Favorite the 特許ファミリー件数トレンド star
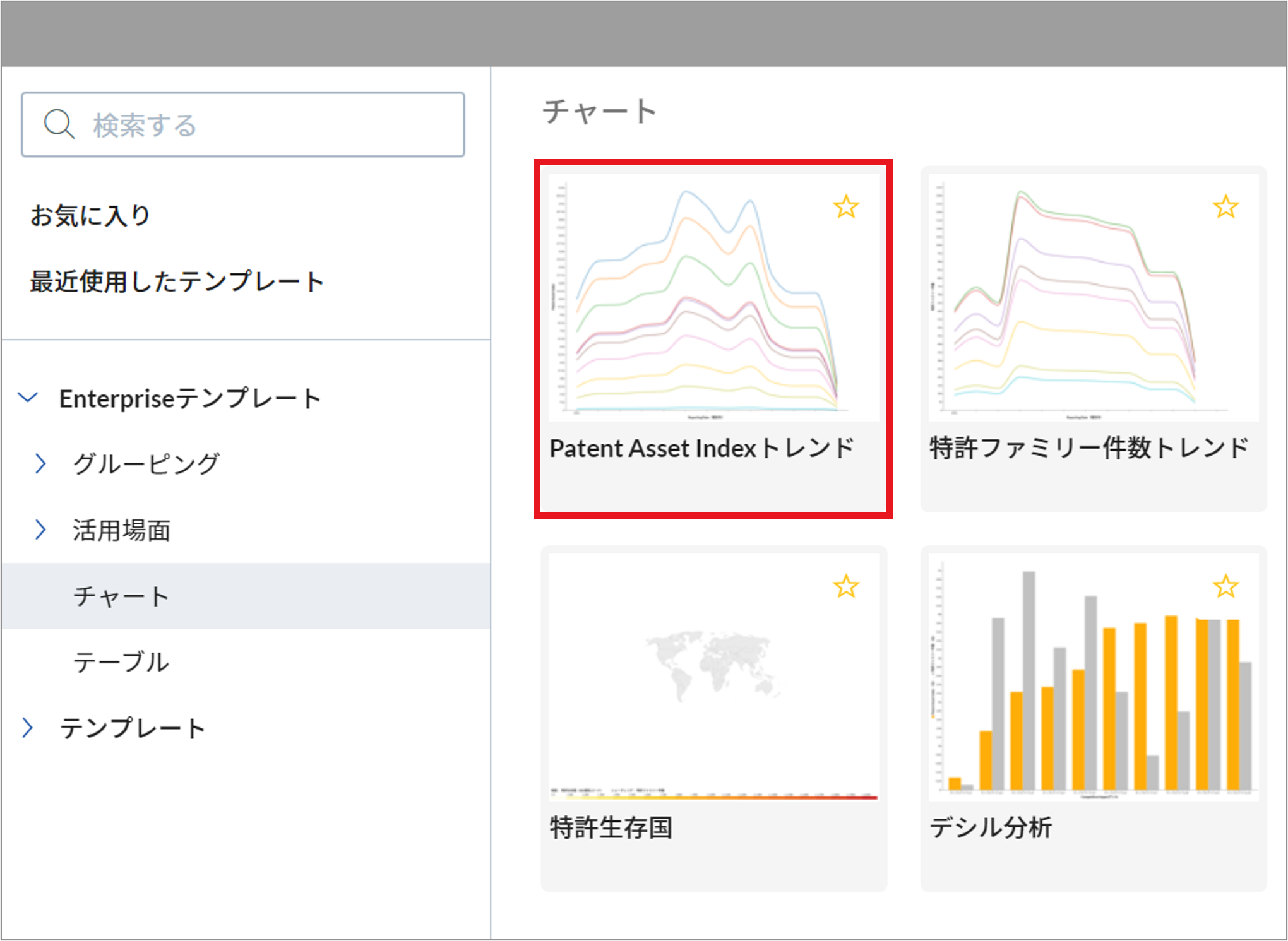This screenshot has width=1288, height=941. [1225, 207]
